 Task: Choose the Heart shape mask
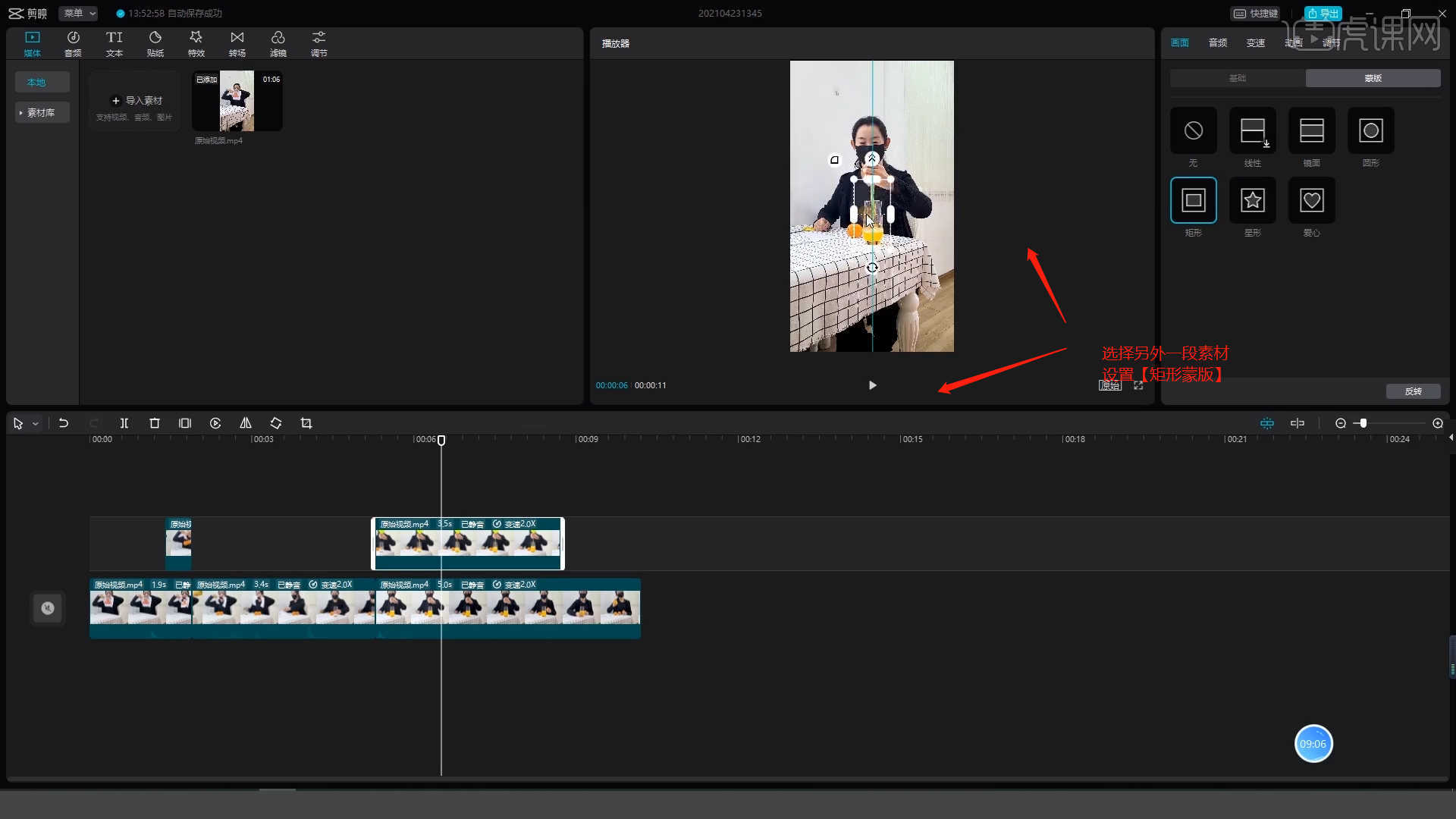pos(1311,200)
